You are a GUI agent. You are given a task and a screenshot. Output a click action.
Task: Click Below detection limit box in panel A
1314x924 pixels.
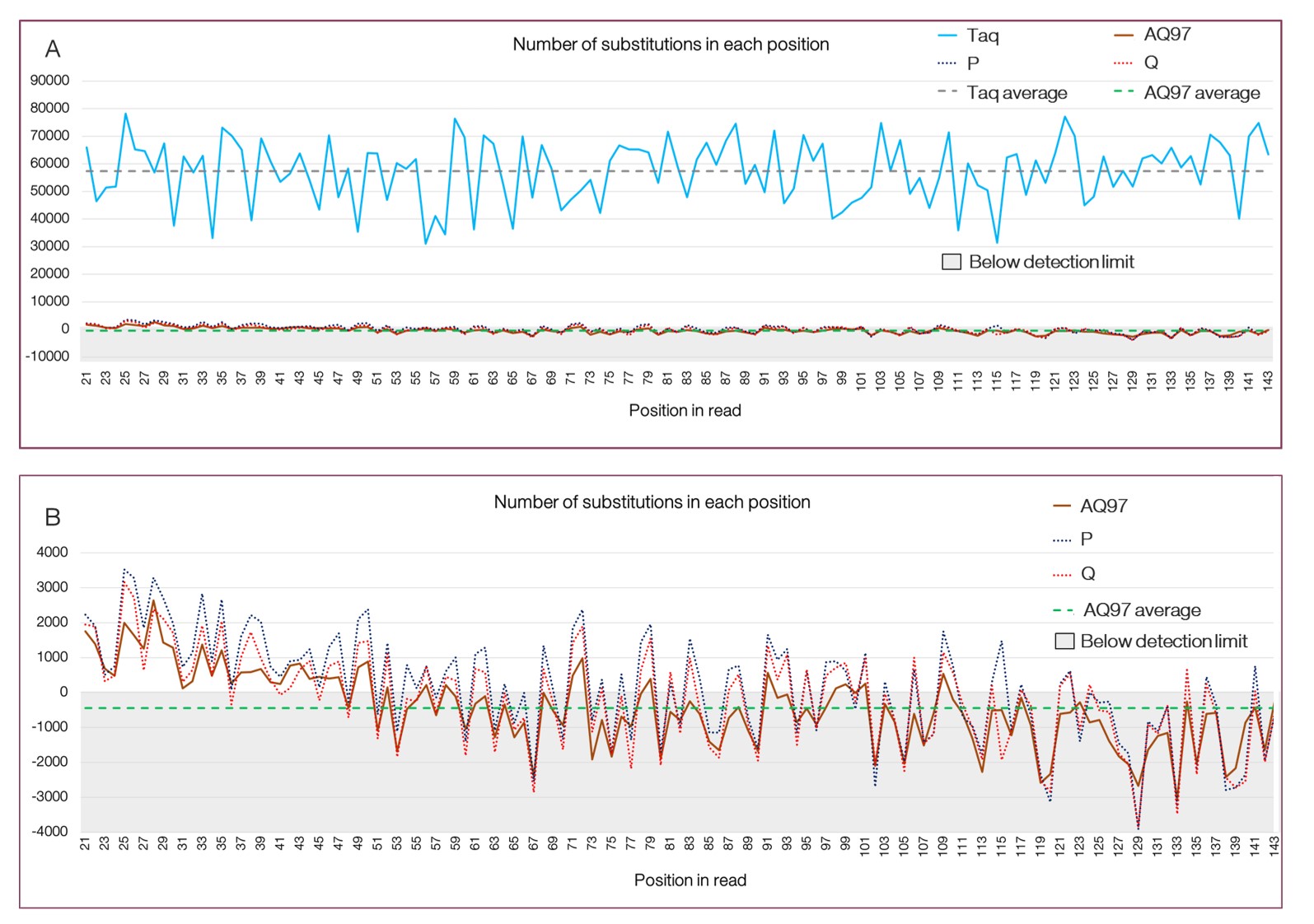[952, 262]
